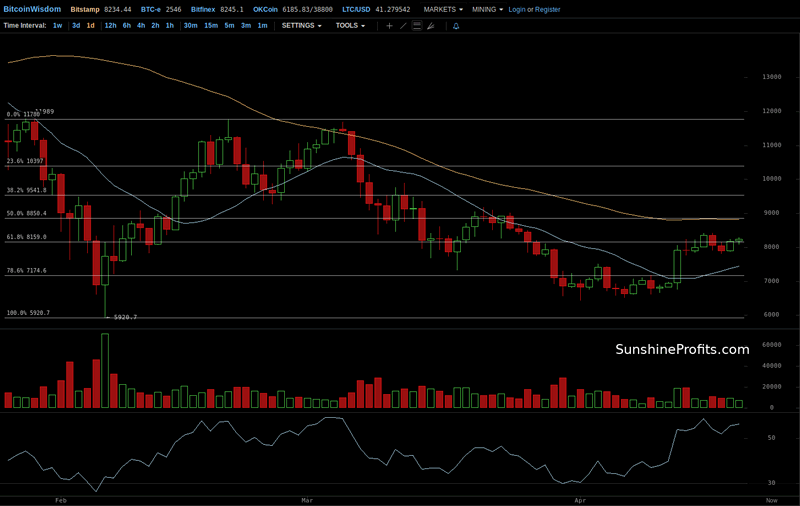Click the 61.8% 8159.0 Fibonacci label
The width and height of the screenshot is (800, 506).
27,237
